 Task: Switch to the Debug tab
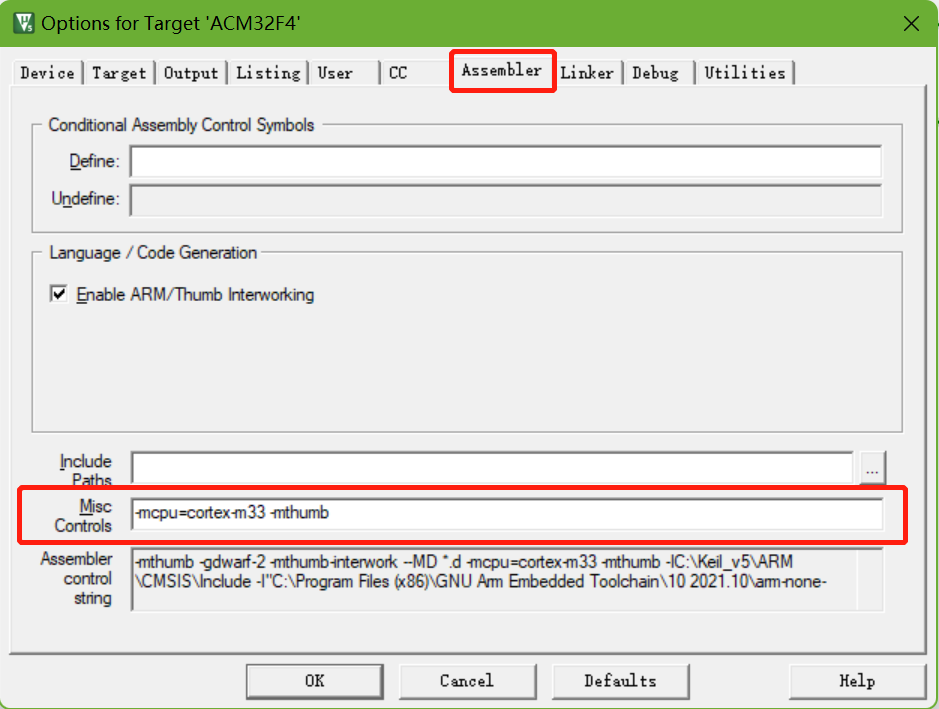(655, 73)
